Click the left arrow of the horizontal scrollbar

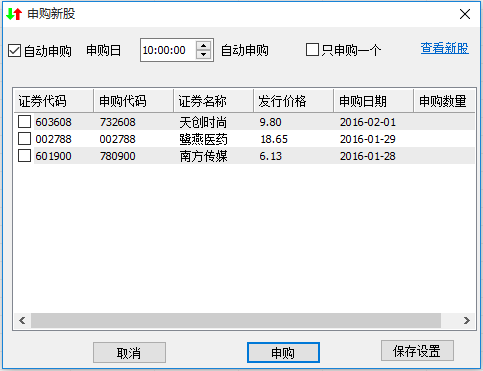[x=22, y=321]
